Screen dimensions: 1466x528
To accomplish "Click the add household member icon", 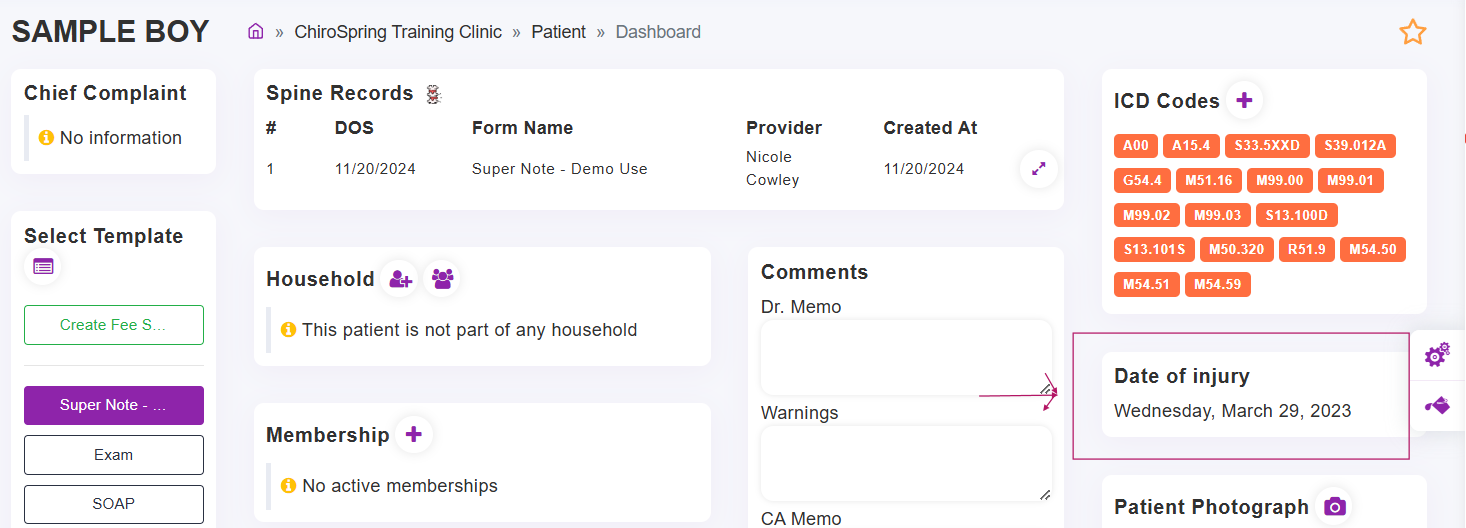I will pos(401,279).
